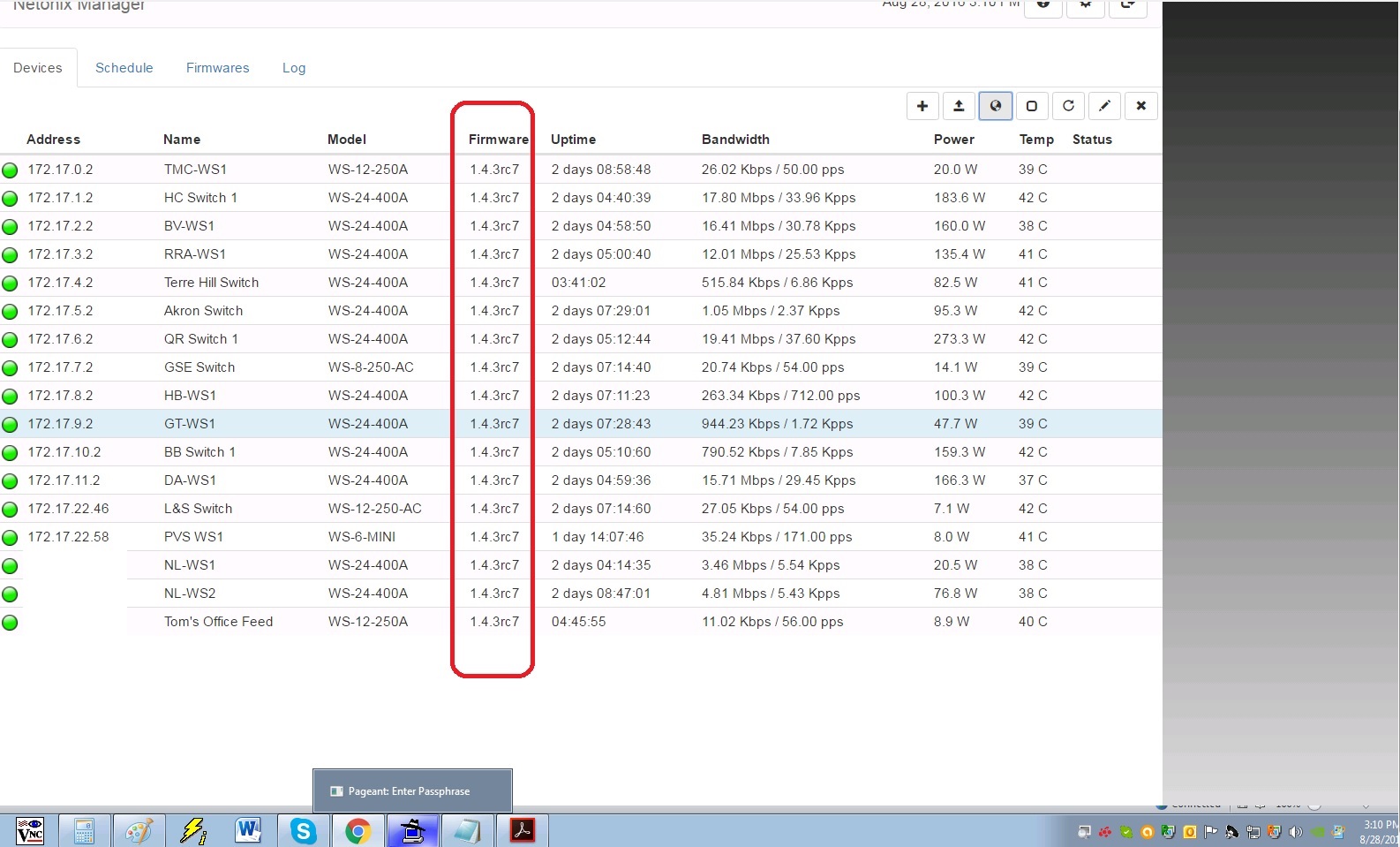Screen dimensions: 1400x847
Task: Click the Pageant: Enter Passphrase taskbar preview
Action: coord(412,791)
